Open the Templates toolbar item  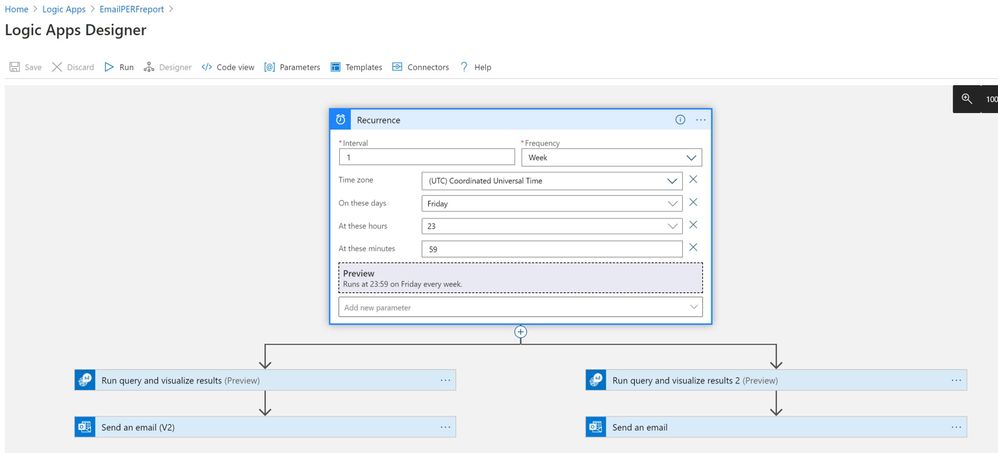[356, 67]
